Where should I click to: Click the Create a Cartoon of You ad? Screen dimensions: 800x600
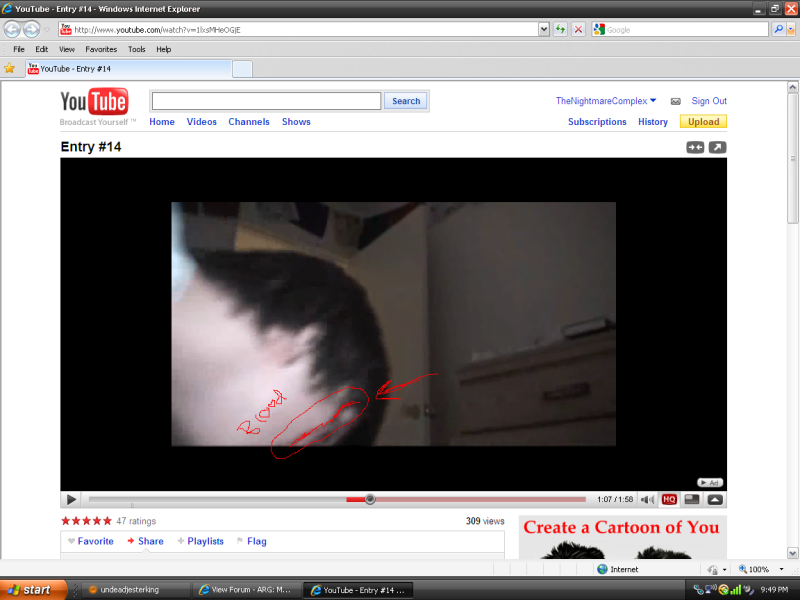[622, 537]
